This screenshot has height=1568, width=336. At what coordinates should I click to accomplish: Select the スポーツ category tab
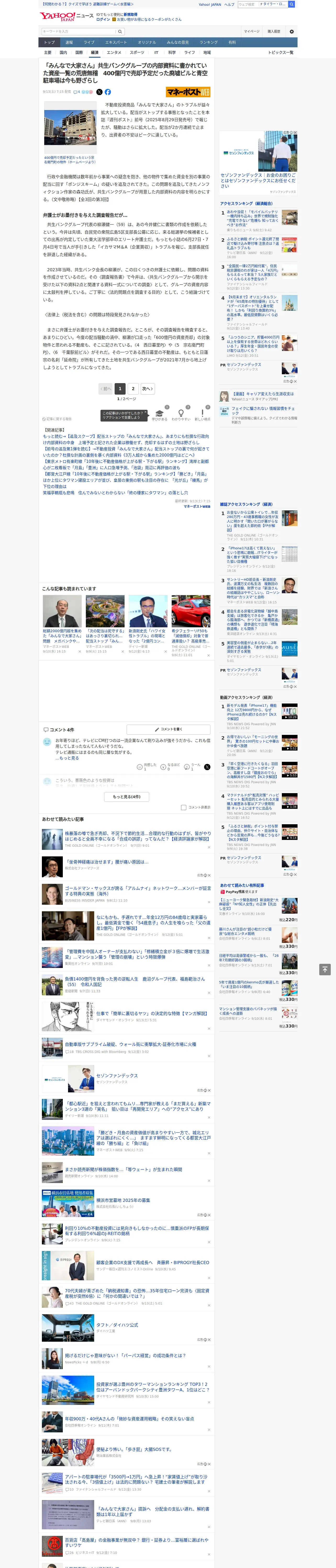click(137, 52)
